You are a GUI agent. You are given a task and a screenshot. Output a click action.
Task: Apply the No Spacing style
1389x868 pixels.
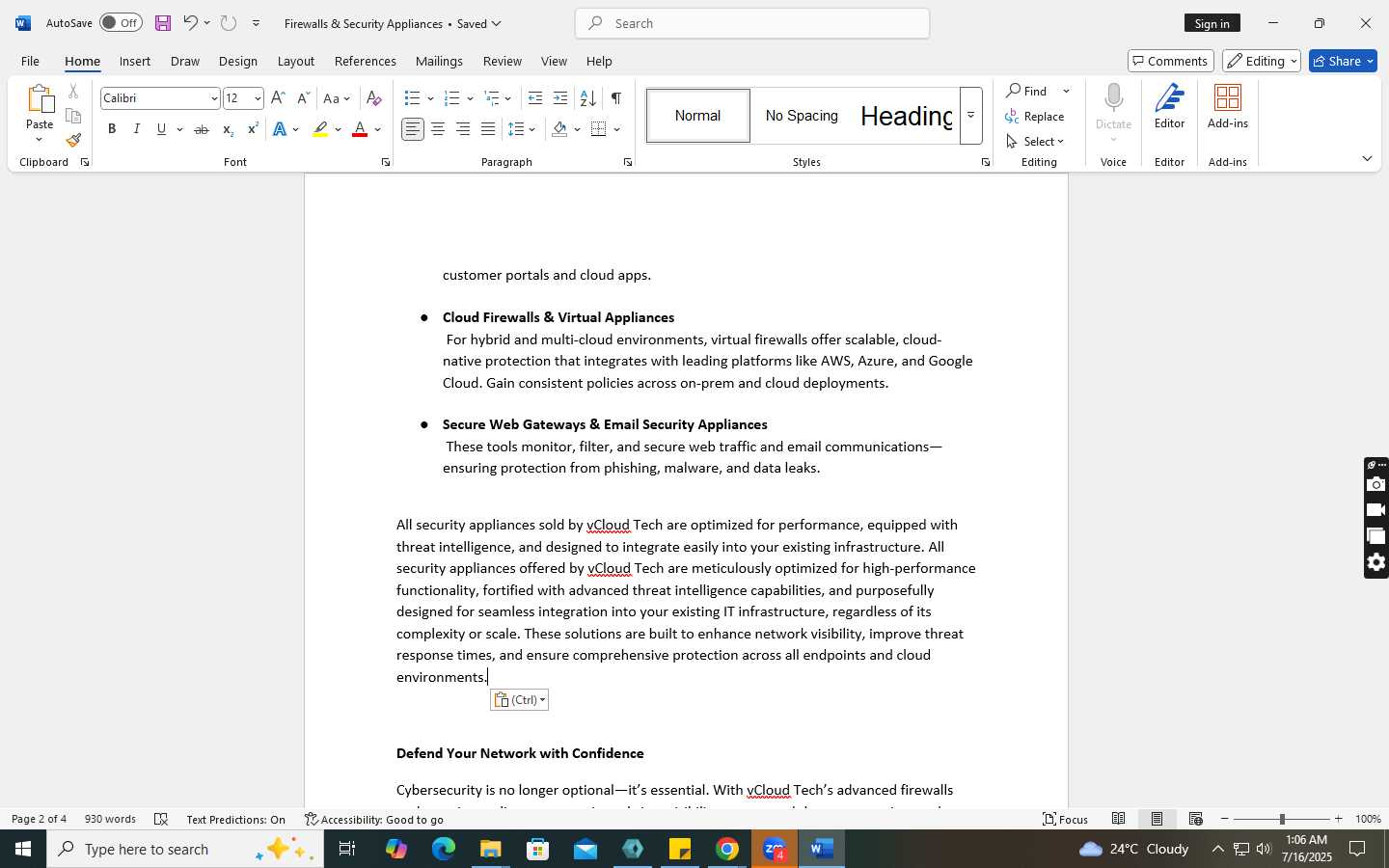(802, 116)
